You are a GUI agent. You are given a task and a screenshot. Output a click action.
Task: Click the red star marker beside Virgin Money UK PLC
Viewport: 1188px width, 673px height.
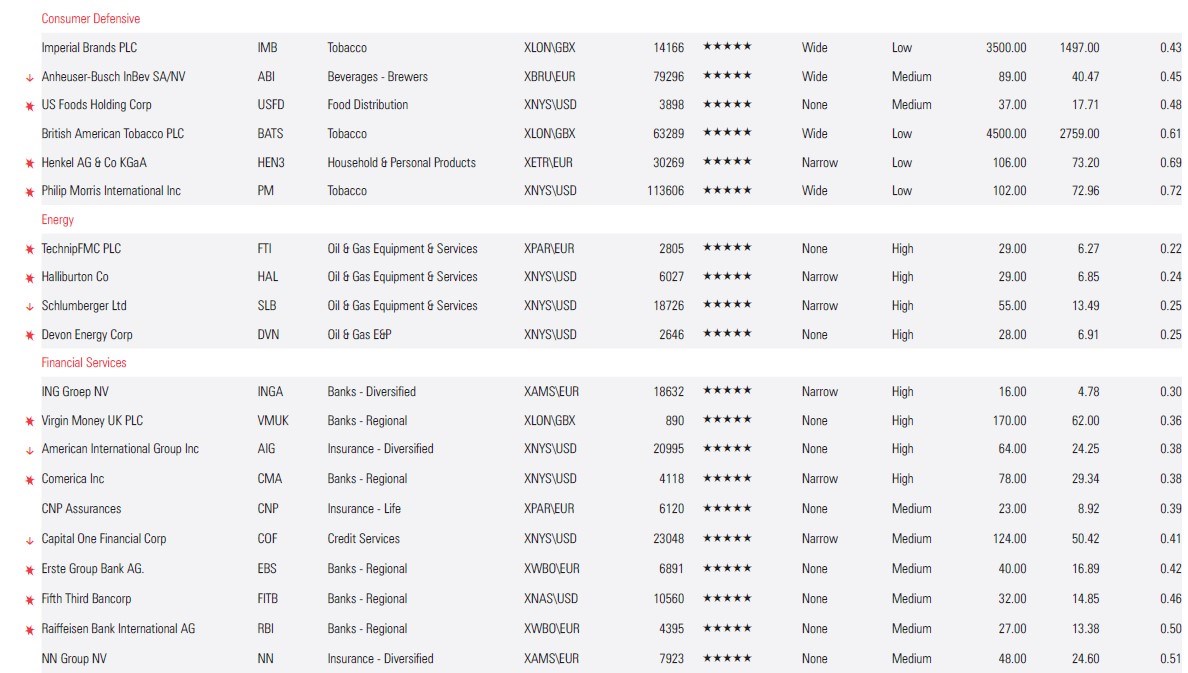30,421
